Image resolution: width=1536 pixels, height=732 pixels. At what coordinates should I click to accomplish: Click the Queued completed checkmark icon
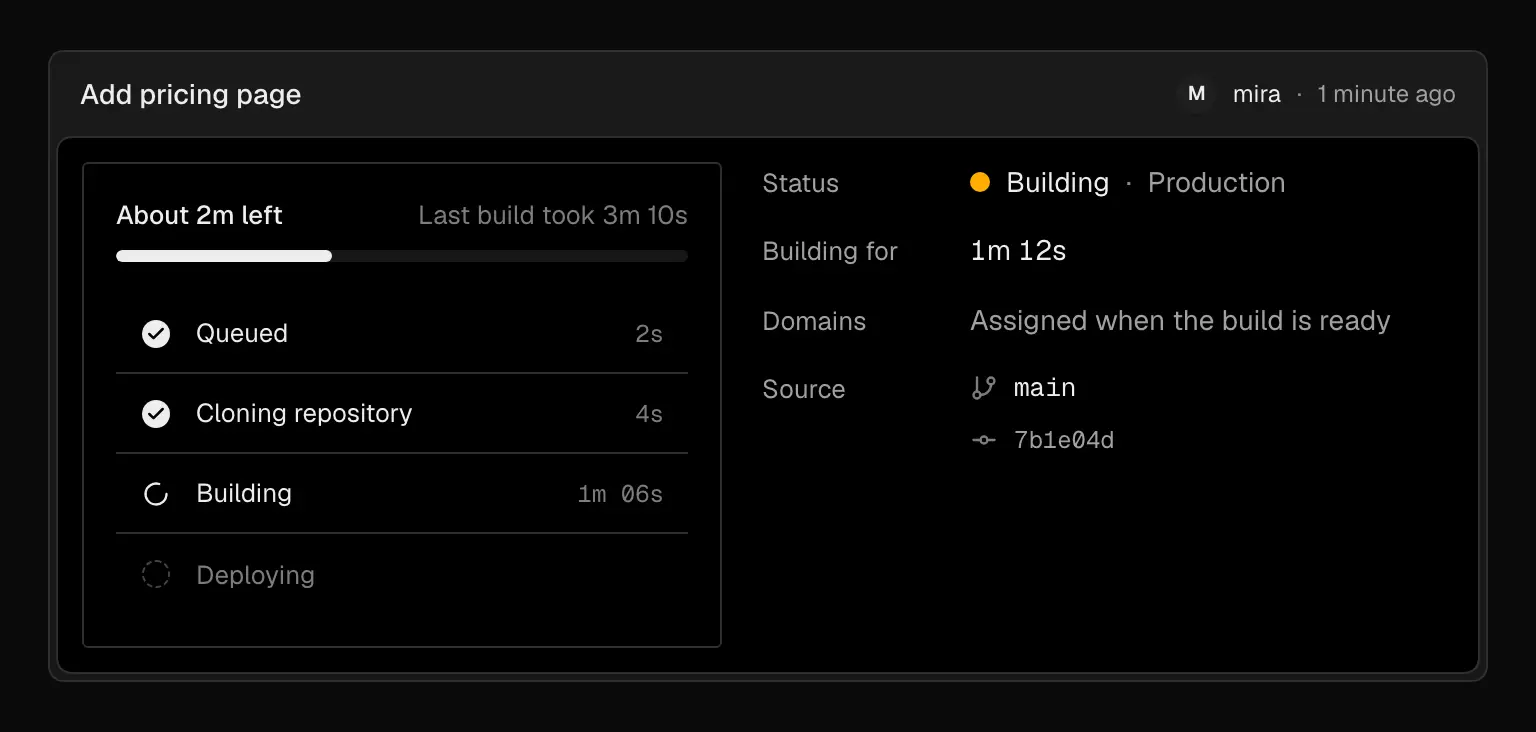point(156,334)
